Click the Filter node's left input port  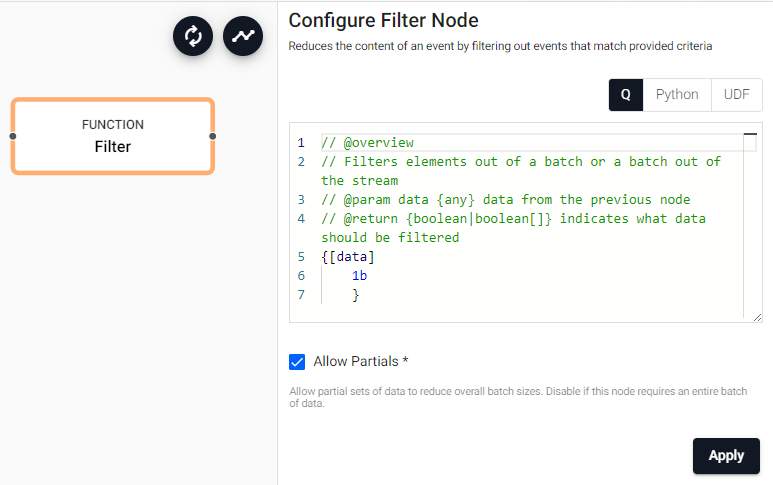tap(13, 137)
